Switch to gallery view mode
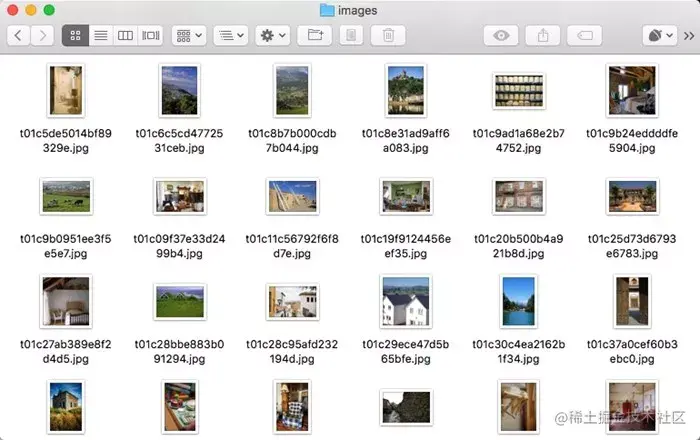This screenshot has height=440, width=700. tap(150, 35)
